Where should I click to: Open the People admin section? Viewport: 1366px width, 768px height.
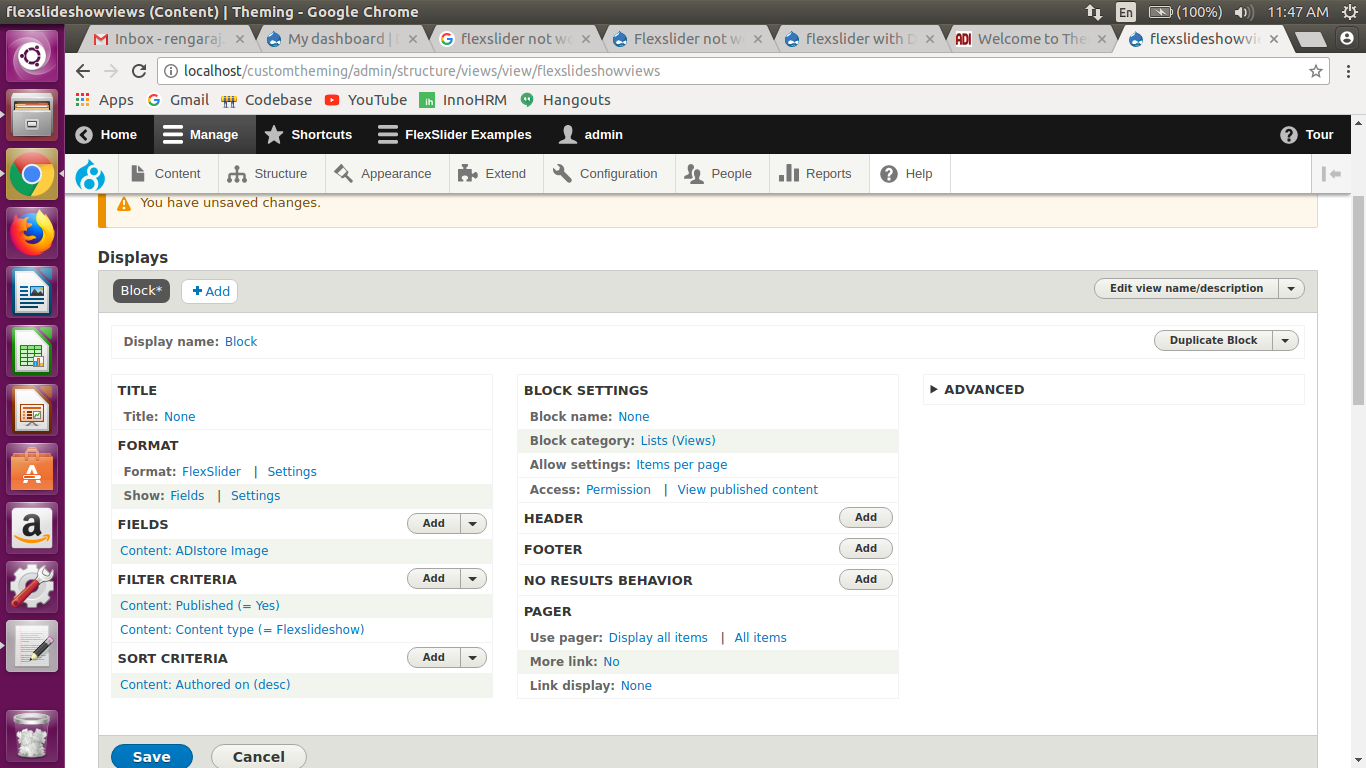pyautogui.click(x=721, y=173)
